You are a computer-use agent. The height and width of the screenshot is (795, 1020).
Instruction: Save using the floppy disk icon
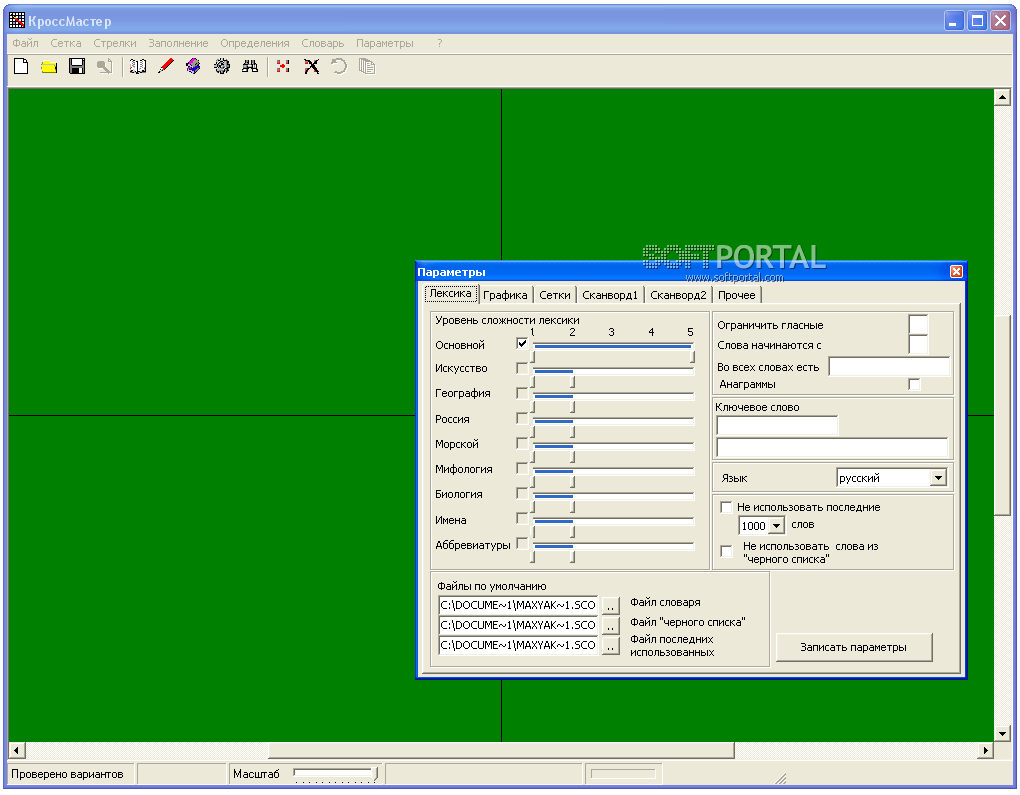coord(76,67)
